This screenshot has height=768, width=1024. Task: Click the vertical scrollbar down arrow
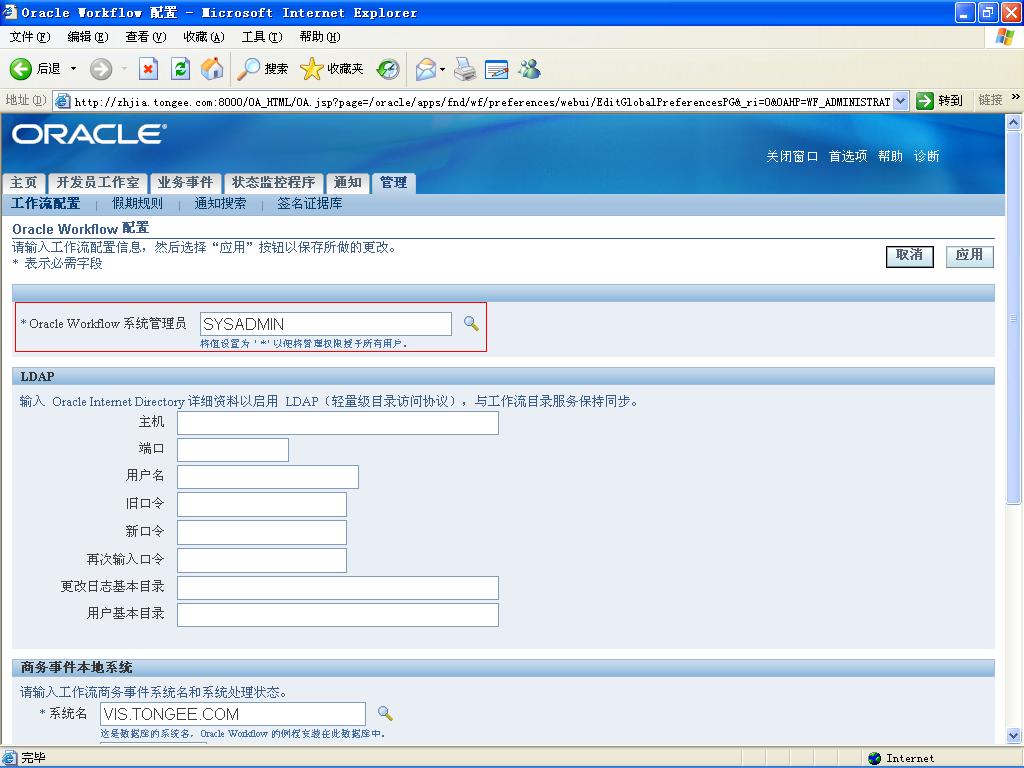pyautogui.click(x=1014, y=735)
